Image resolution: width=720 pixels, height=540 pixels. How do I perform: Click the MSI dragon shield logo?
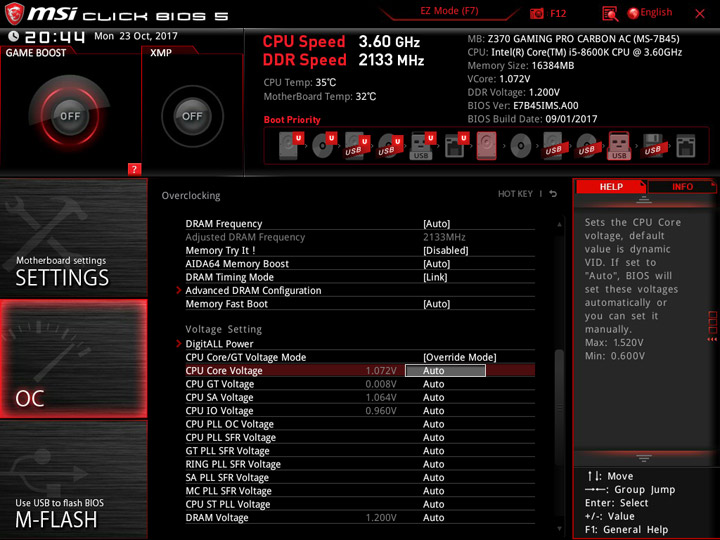(x=14, y=14)
